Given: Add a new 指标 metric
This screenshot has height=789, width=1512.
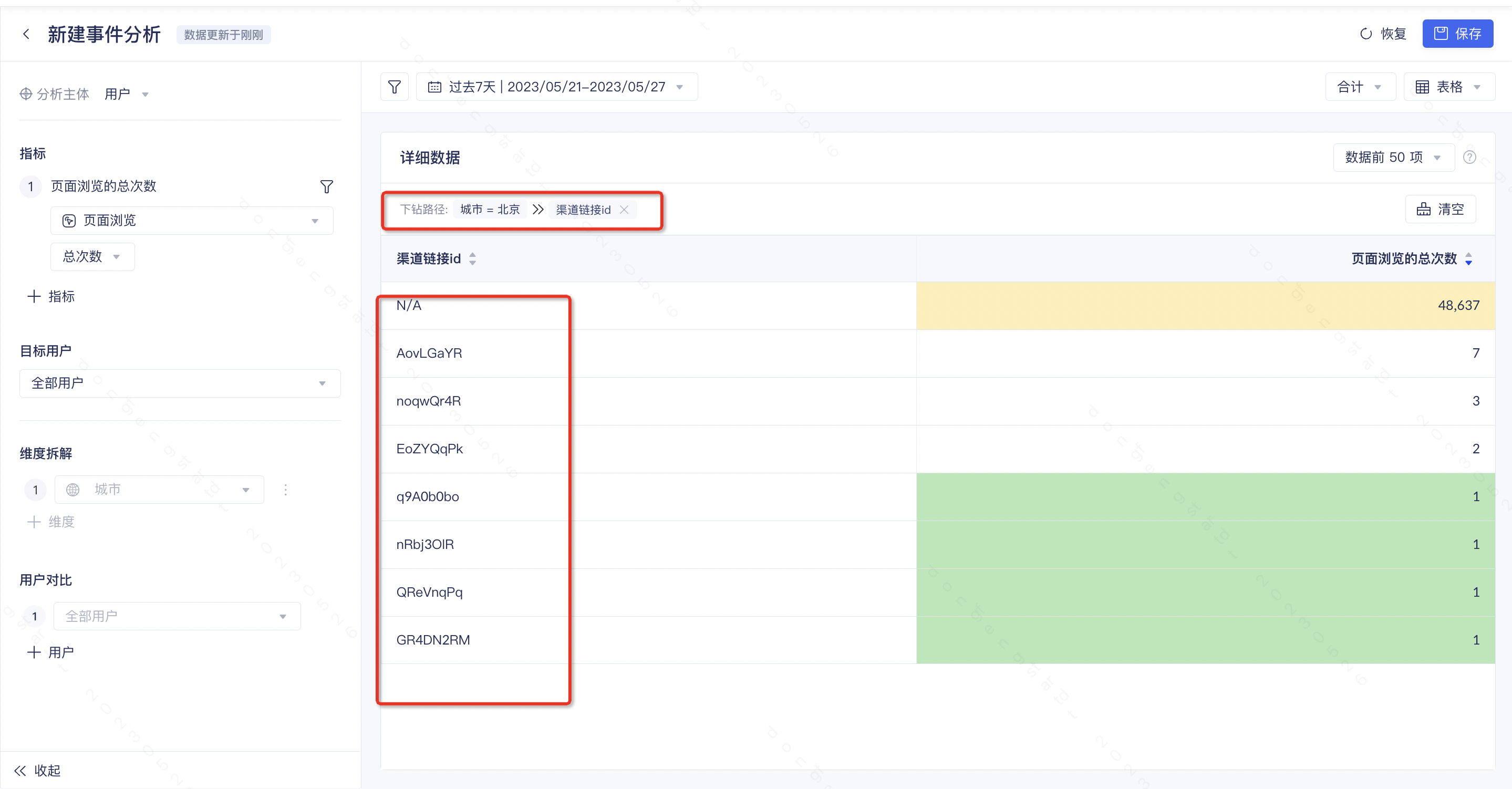Looking at the screenshot, I should tap(51, 296).
